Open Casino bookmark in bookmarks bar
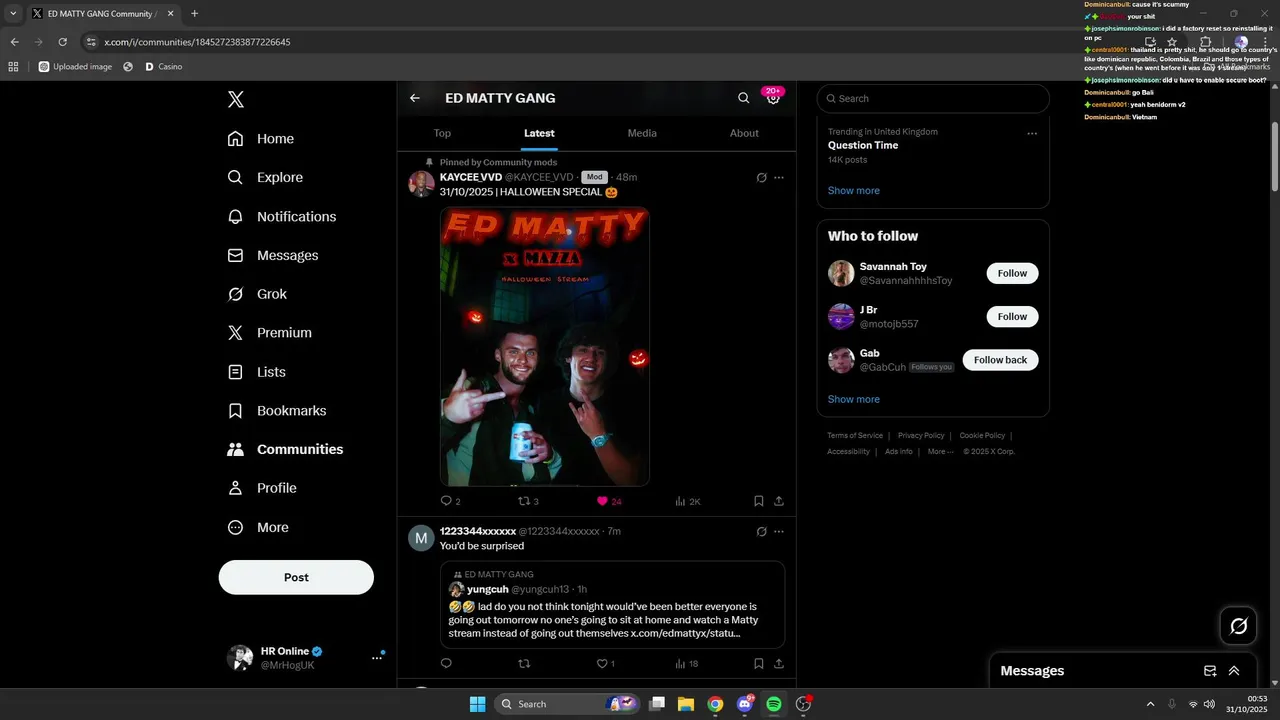 click(163, 66)
